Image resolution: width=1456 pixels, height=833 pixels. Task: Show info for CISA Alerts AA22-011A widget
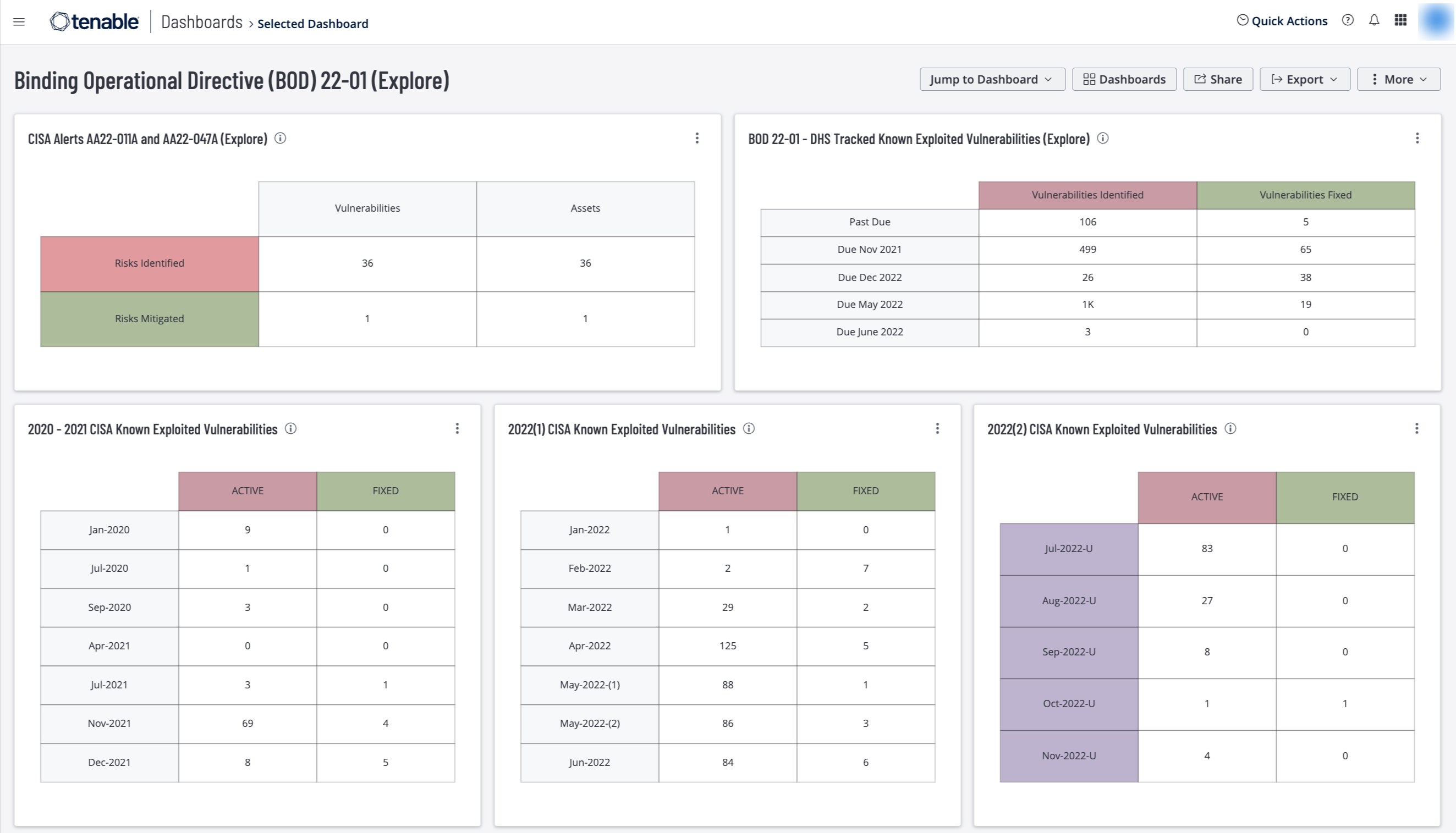pos(281,139)
